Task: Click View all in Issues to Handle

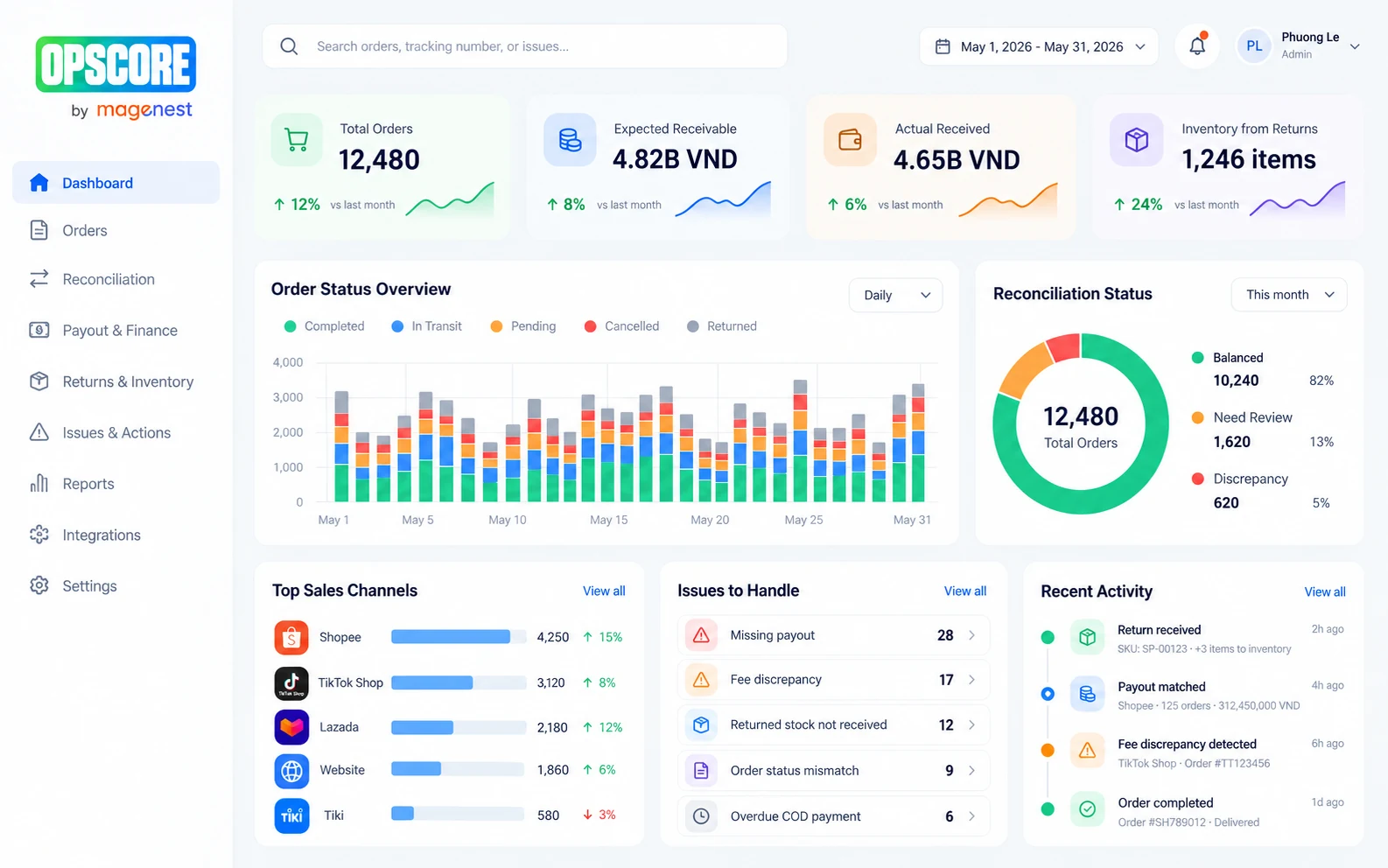Action: pos(965,591)
